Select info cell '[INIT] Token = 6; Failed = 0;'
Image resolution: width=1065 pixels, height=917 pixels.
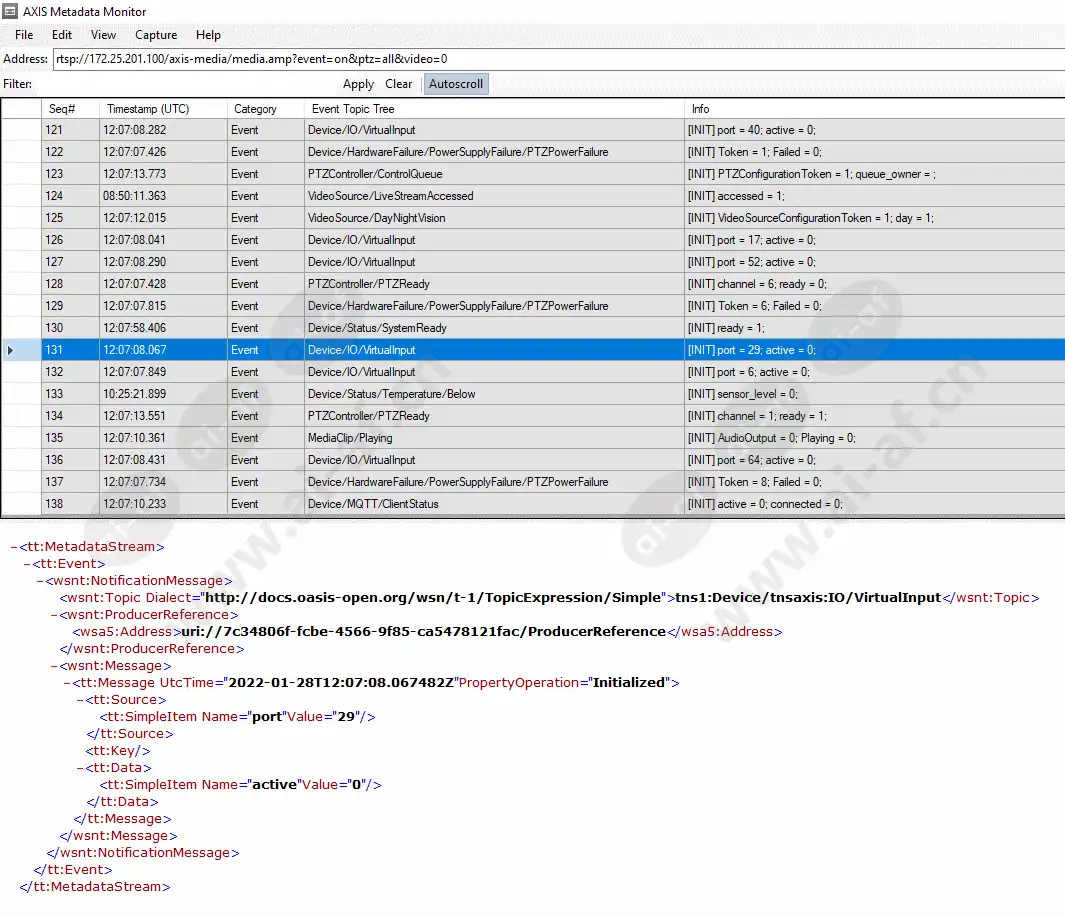875,306
